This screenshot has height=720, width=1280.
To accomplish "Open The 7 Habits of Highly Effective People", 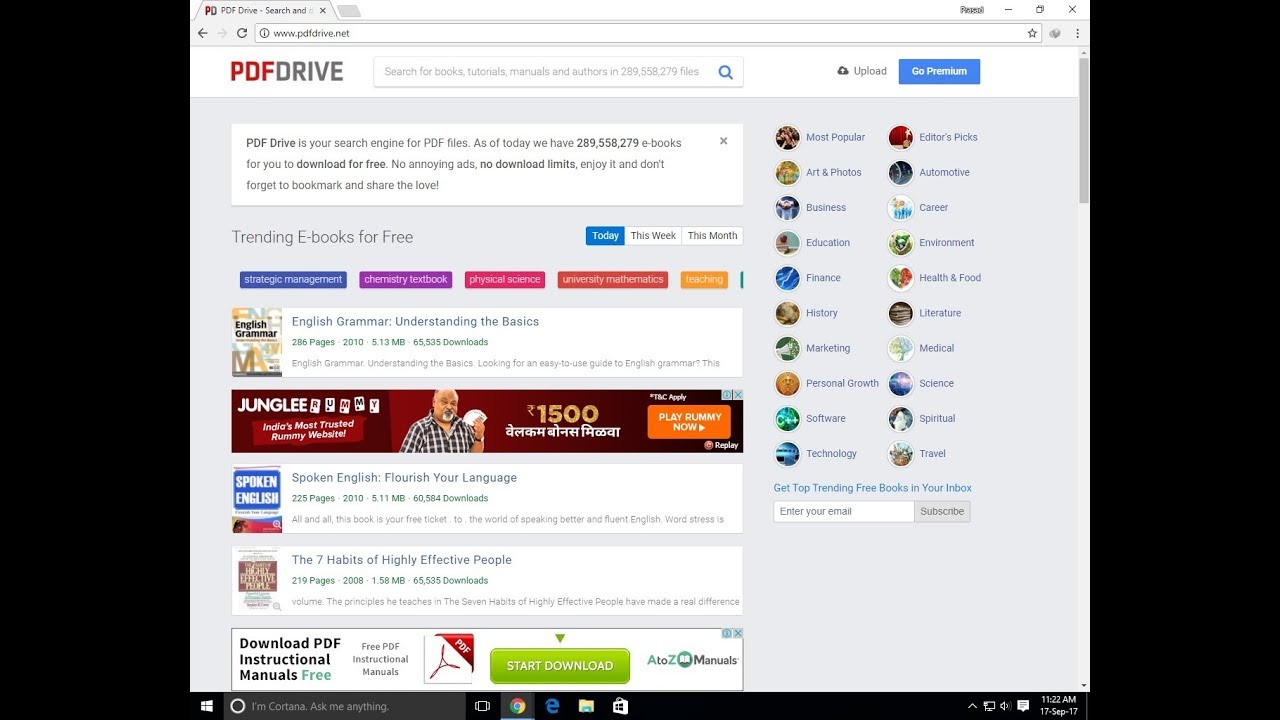I will pos(401,560).
